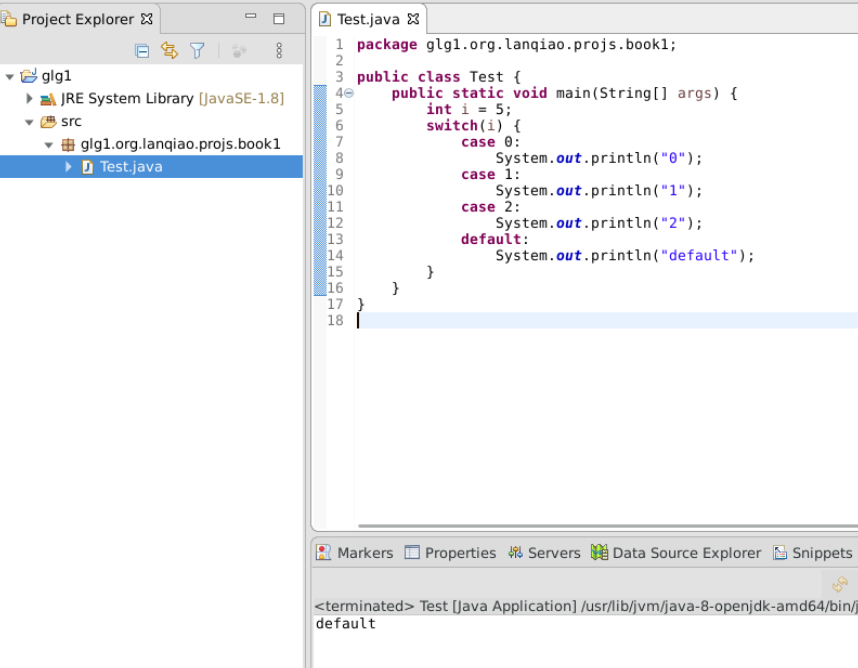
Task: Collapse all in Project Explorer toolbar
Action: pos(142,51)
